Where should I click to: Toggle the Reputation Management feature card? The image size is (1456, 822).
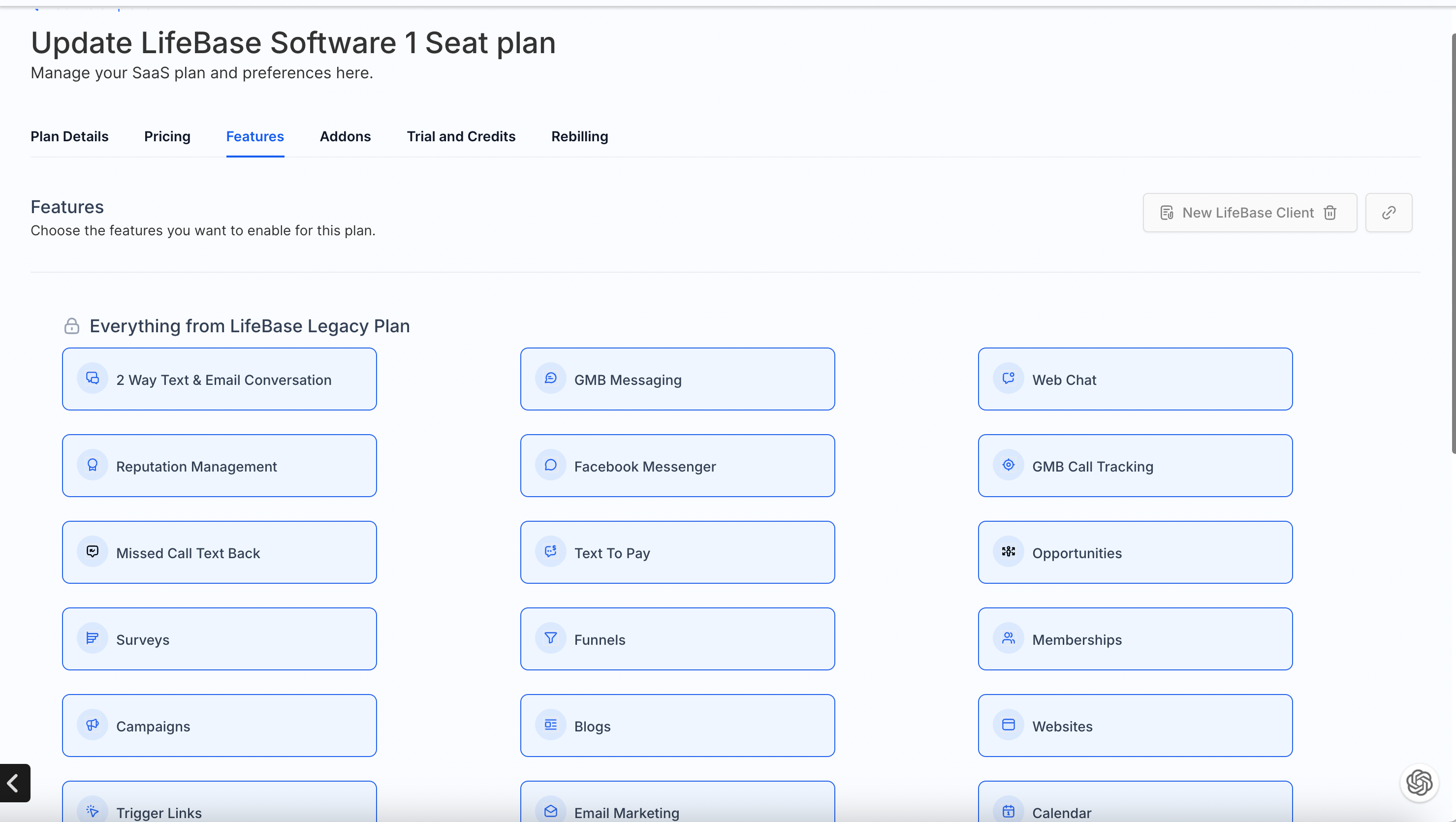[220, 466]
